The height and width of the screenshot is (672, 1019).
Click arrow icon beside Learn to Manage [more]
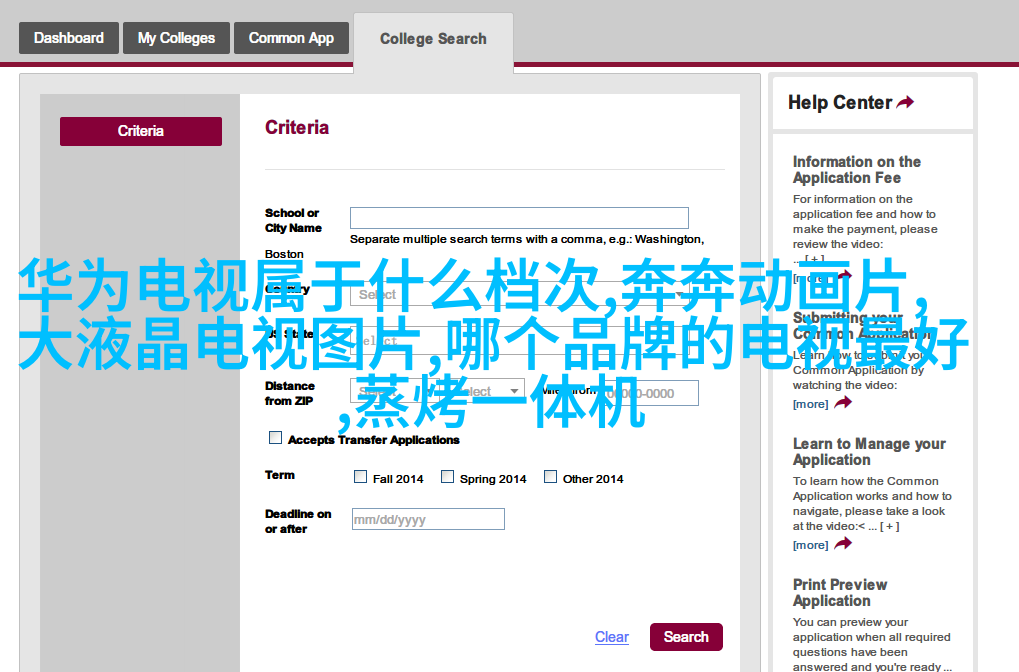pos(843,544)
